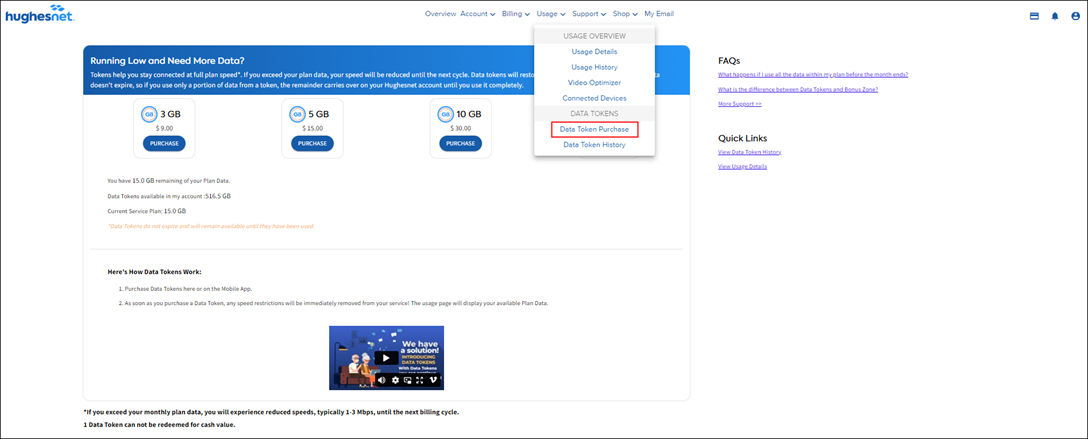The width and height of the screenshot is (1088, 439).
Task: Choose Usage History in the Usage menu
Action: 594,67
